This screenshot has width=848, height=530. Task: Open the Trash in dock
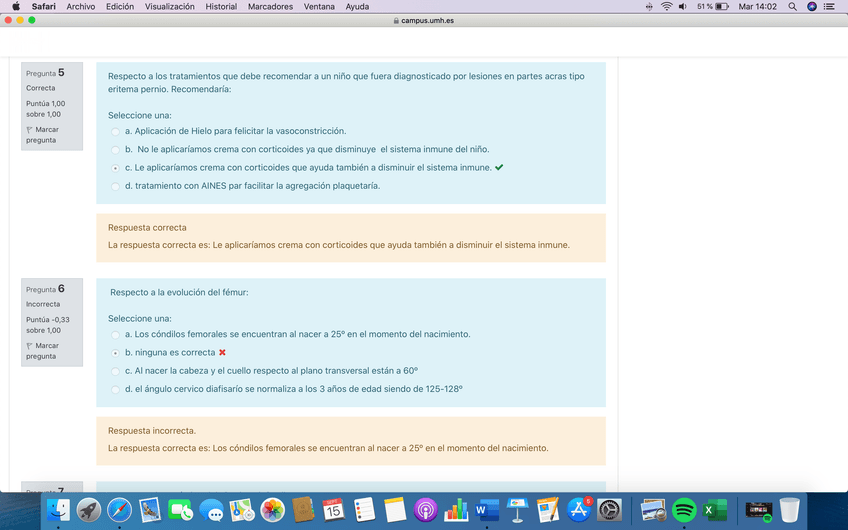(x=790, y=510)
